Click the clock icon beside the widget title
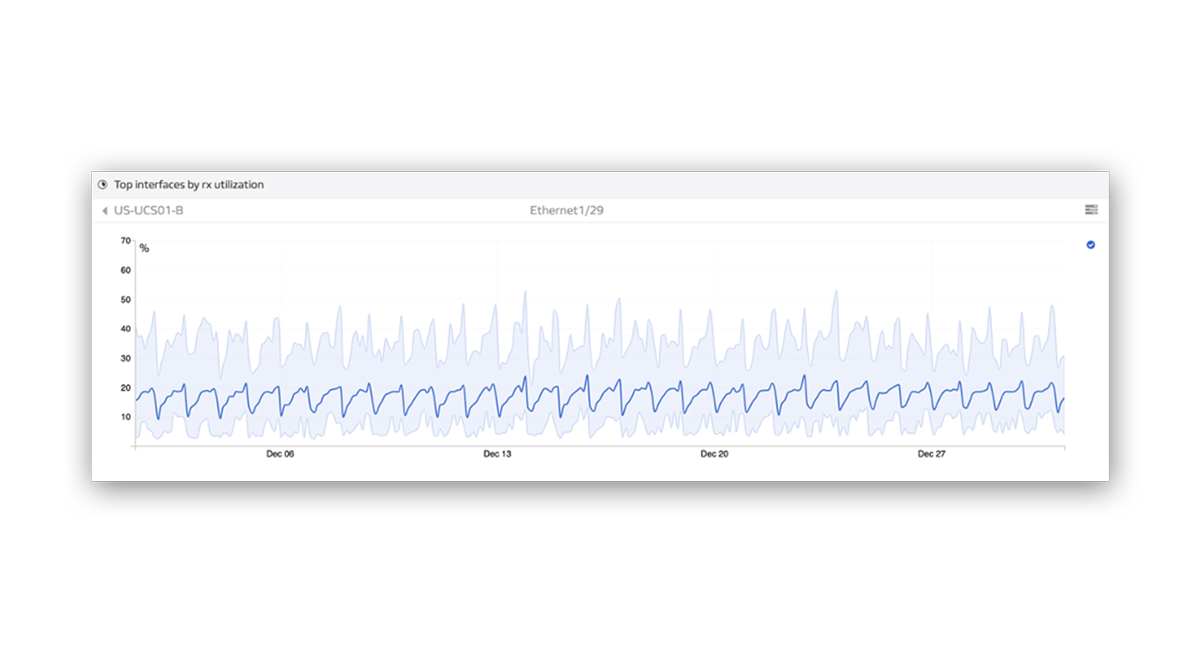This screenshot has width=1200, height=654. coord(102,185)
